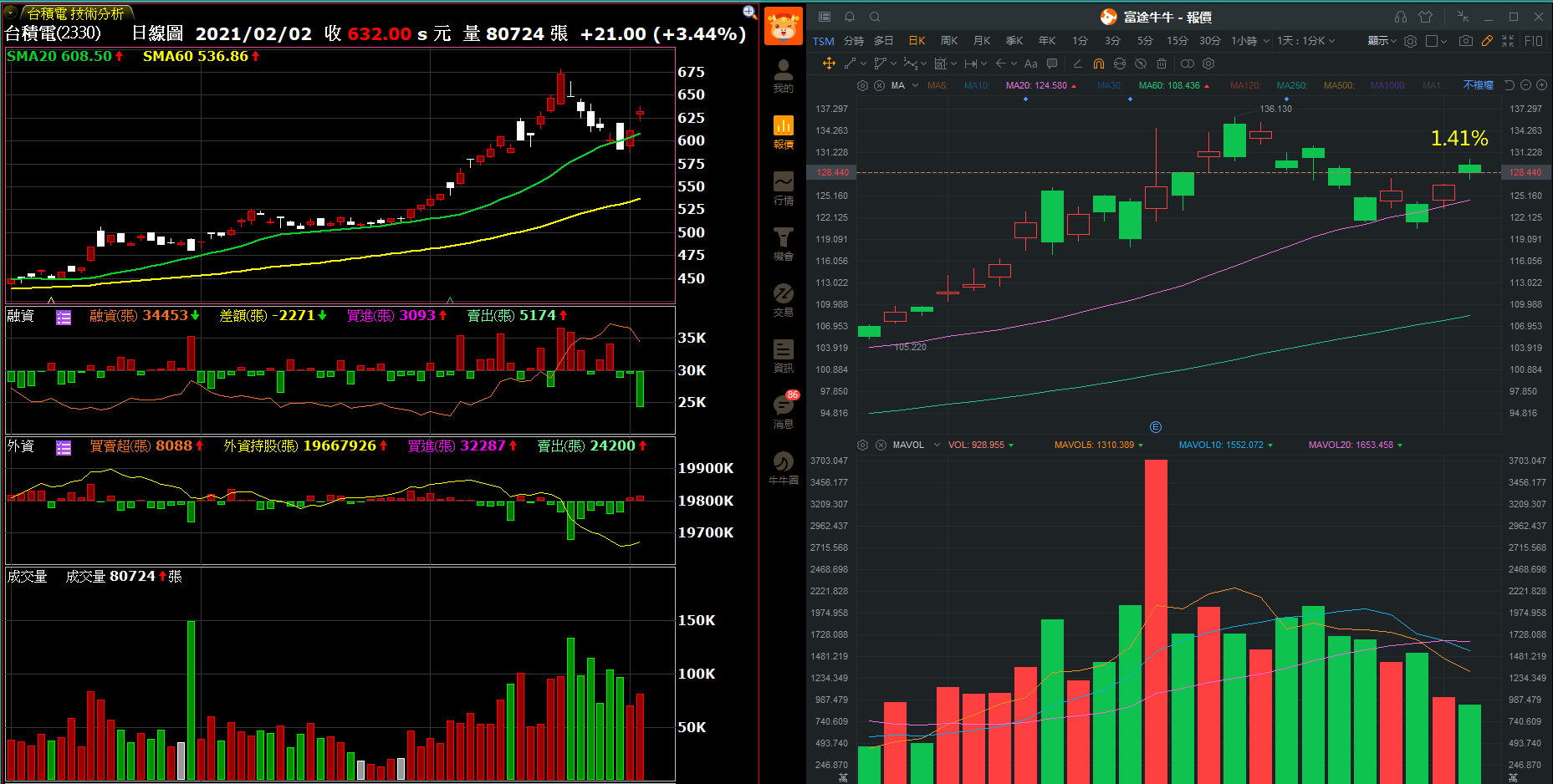Toggle the magnet snap mode icon
This screenshot has height=784, width=1553.
coord(1099,64)
